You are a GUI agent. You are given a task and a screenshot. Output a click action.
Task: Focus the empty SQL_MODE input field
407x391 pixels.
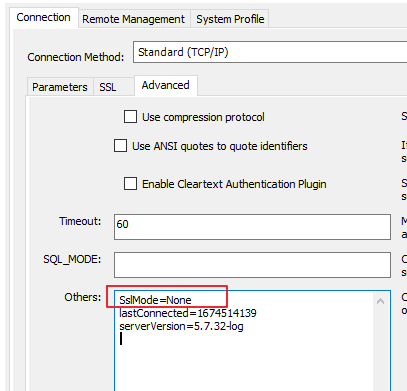pyautogui.click(x=252, y=265)
